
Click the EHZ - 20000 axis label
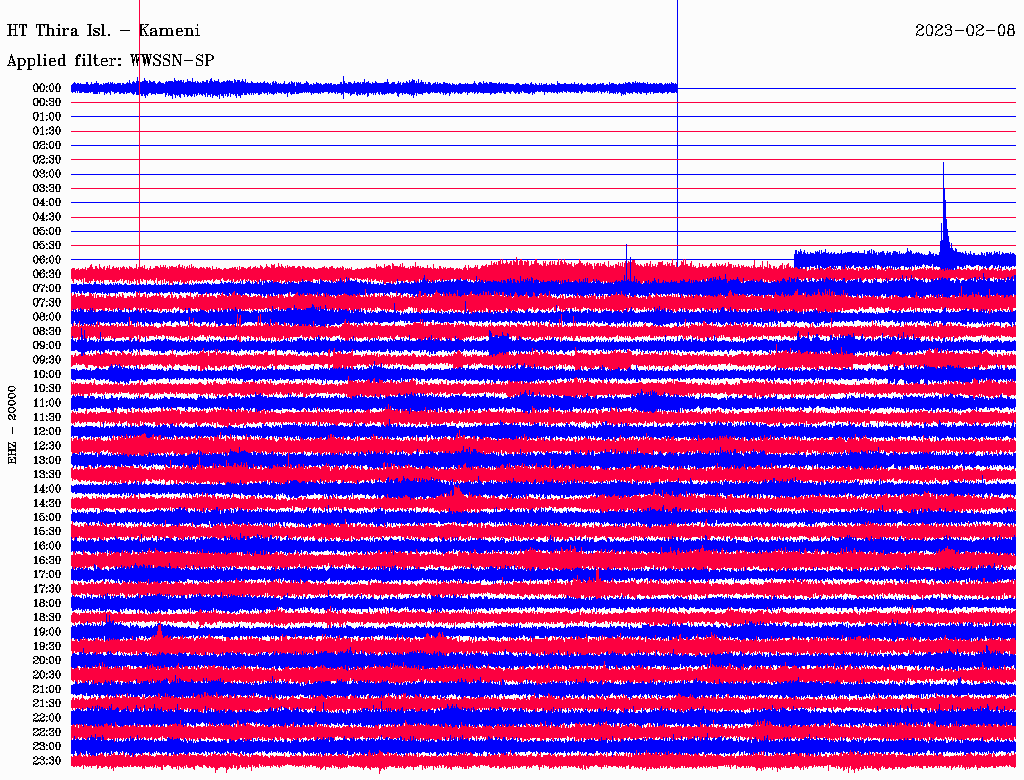pos(13,424)
